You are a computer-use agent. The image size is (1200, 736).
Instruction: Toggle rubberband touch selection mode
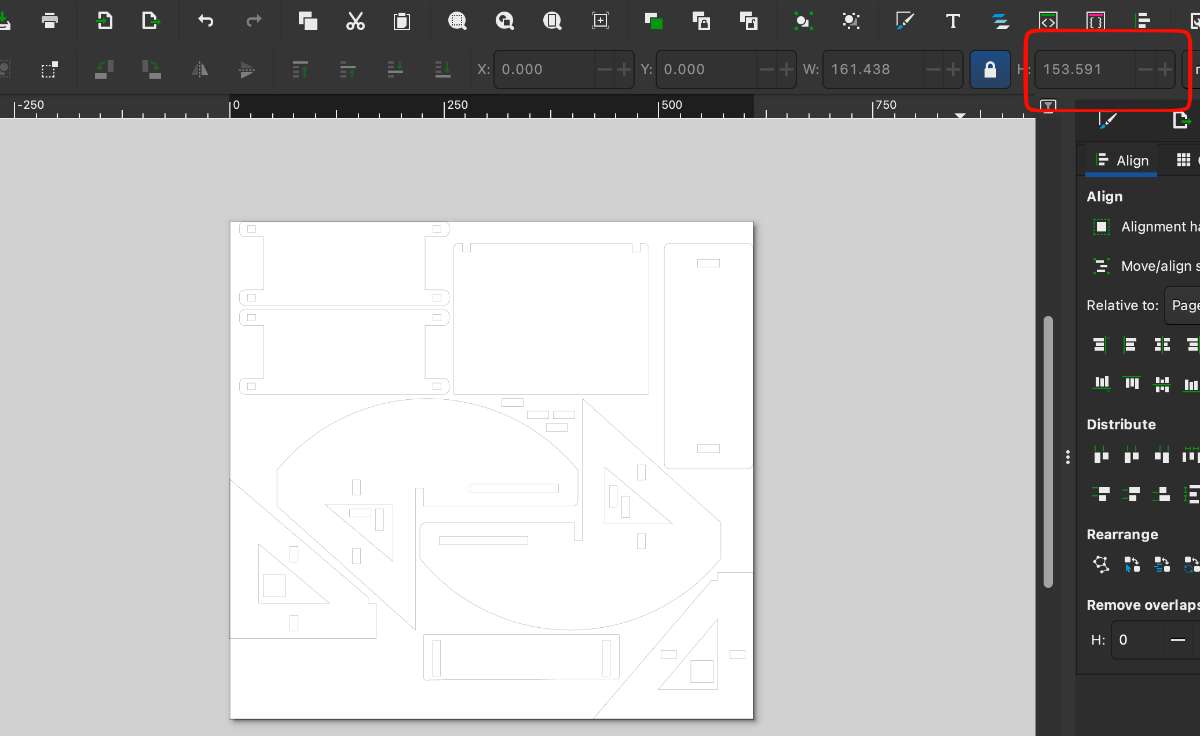click(x=48, y=69)
